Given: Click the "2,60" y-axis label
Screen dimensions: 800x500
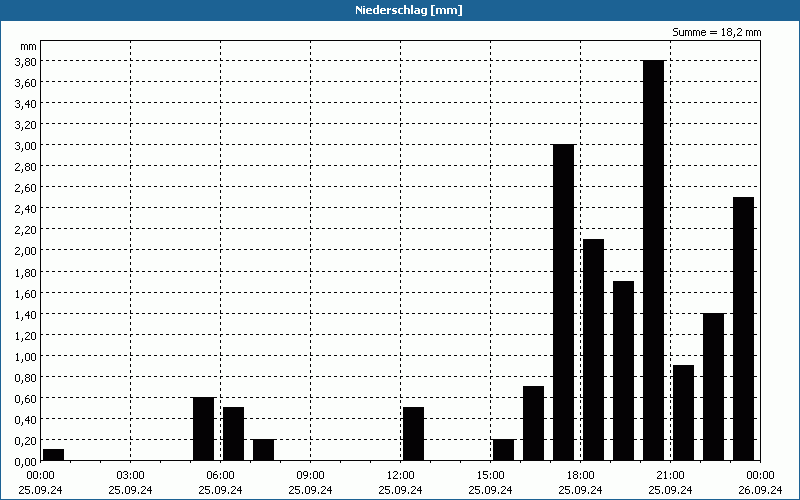Looking at the screenshot, I should point(28,188).
